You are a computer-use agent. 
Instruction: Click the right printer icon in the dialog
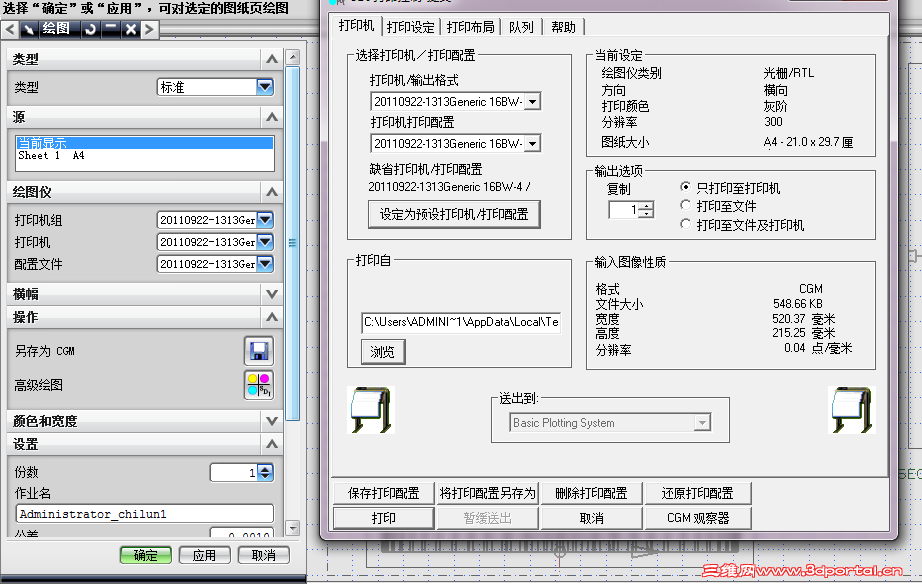pos(851,410)
